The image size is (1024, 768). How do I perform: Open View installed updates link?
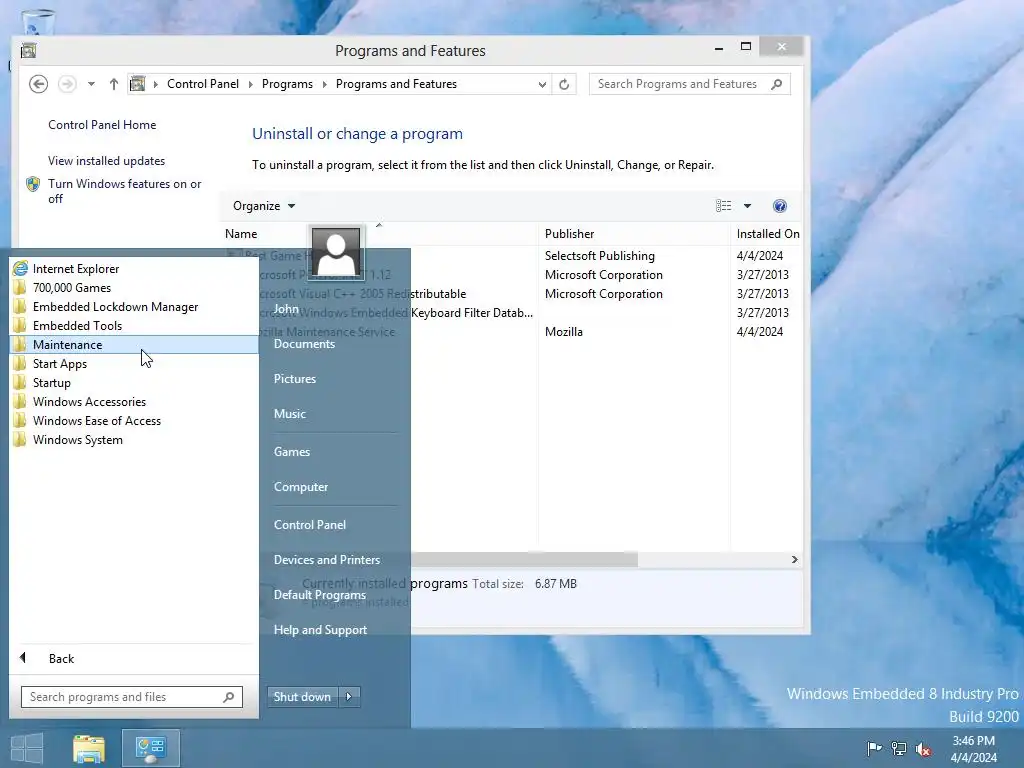pyautogui.click(x=106, y=161)
